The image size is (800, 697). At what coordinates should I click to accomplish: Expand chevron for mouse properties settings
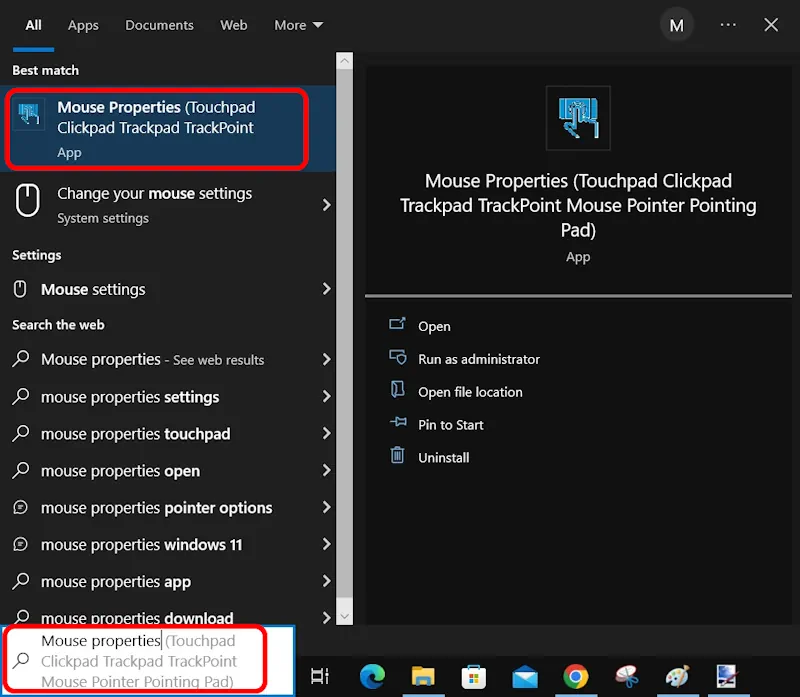(327, 396)
